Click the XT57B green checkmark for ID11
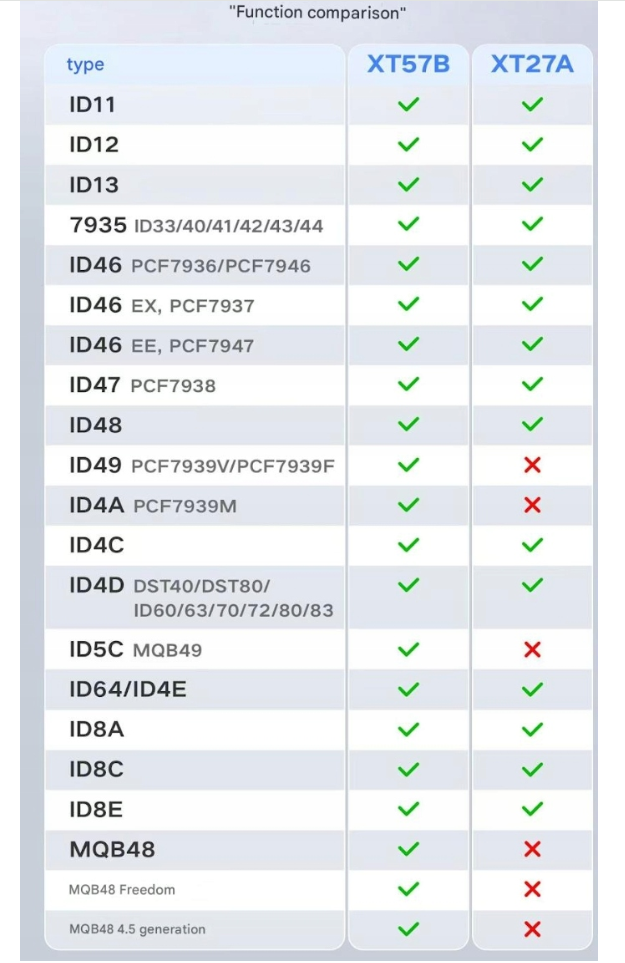Image resolution: width=625 pixels, height=963 pixels. click(408, 104)
